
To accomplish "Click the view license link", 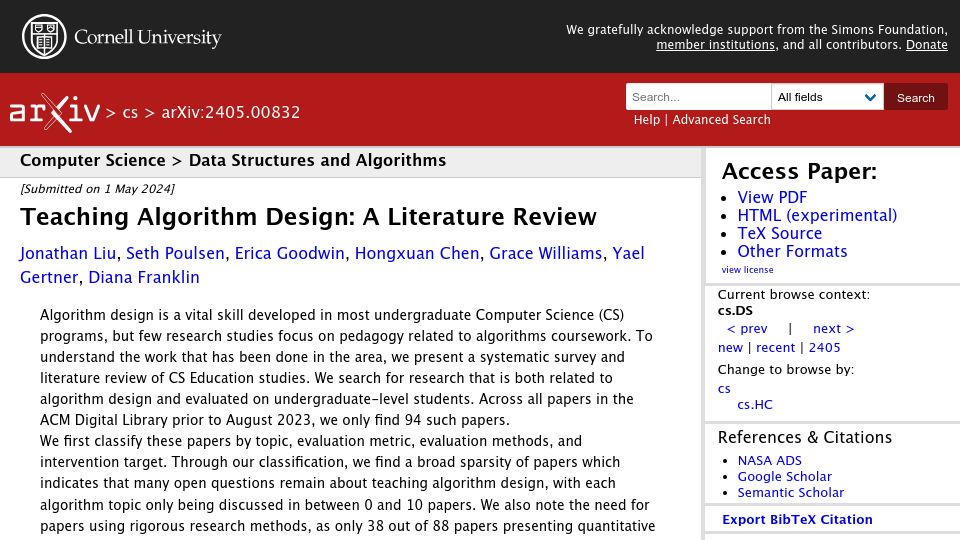I will click(747, 270).
